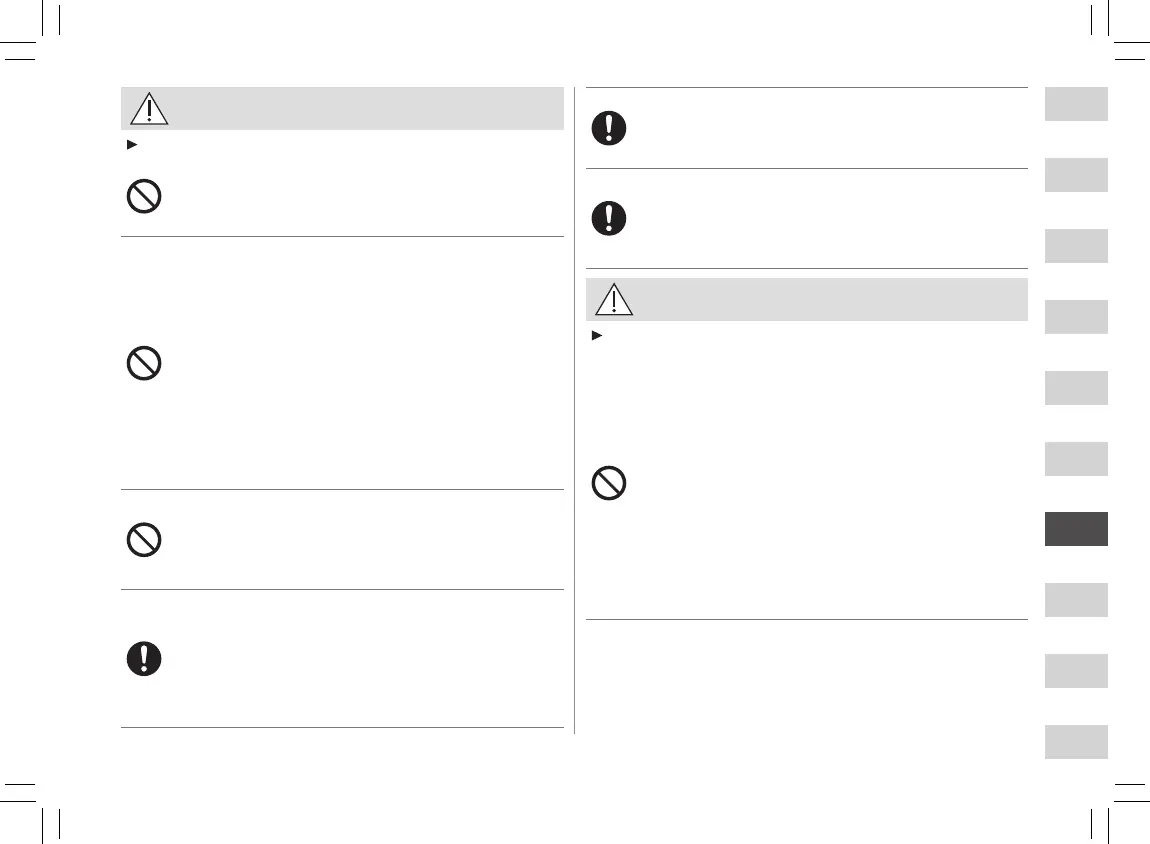The image size is (1150, 844).
Task: Click the middle prohibition icon in the left column
Action: tap(145, 364)
